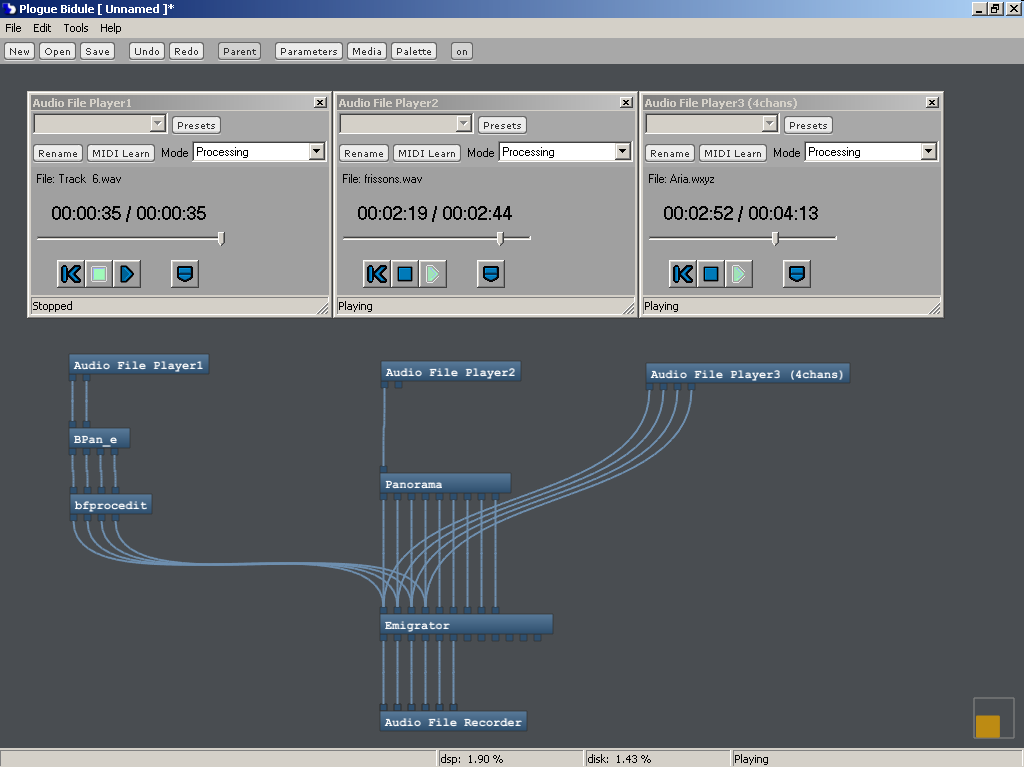Image resolution: width=1024 pixels, height=768 pixels.
Task: Click the Save toolbar button
Action: pos(97,52)
